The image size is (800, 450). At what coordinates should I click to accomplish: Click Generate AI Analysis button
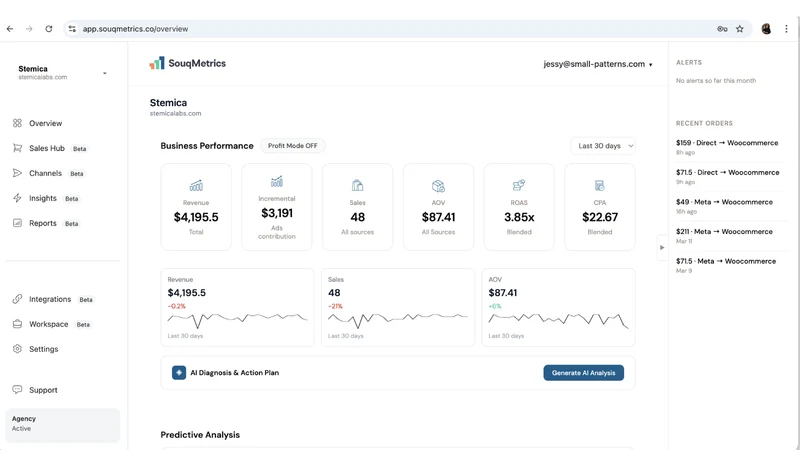click(583, 373)
